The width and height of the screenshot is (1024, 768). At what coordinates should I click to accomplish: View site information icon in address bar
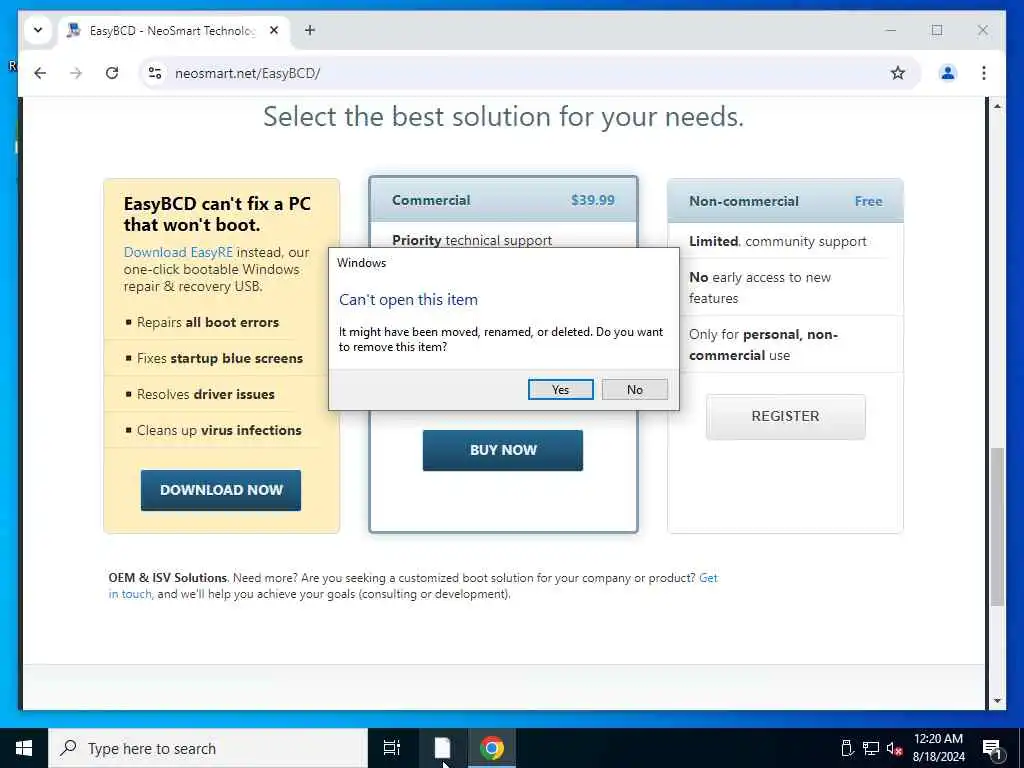pos(155,73)
